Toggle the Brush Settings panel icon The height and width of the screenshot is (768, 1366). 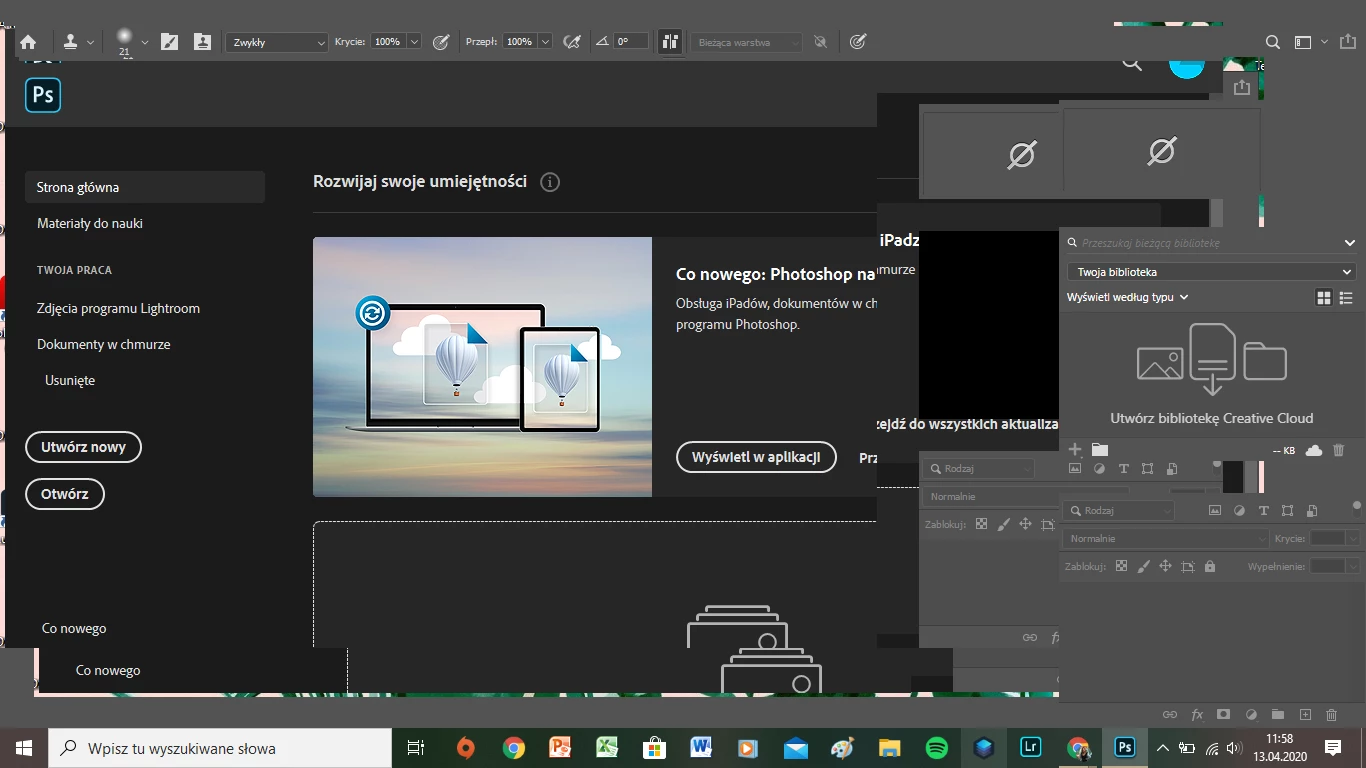(170, 42)
